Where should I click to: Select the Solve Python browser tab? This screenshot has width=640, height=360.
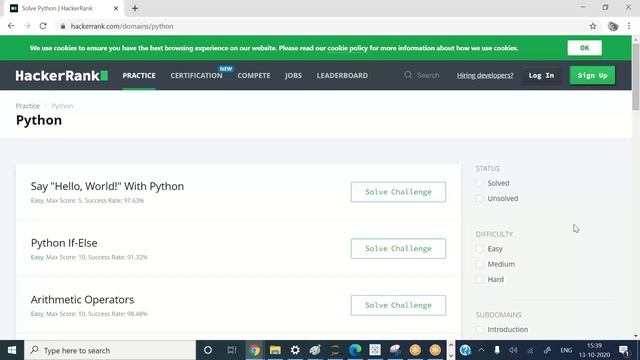coord(63,8)
